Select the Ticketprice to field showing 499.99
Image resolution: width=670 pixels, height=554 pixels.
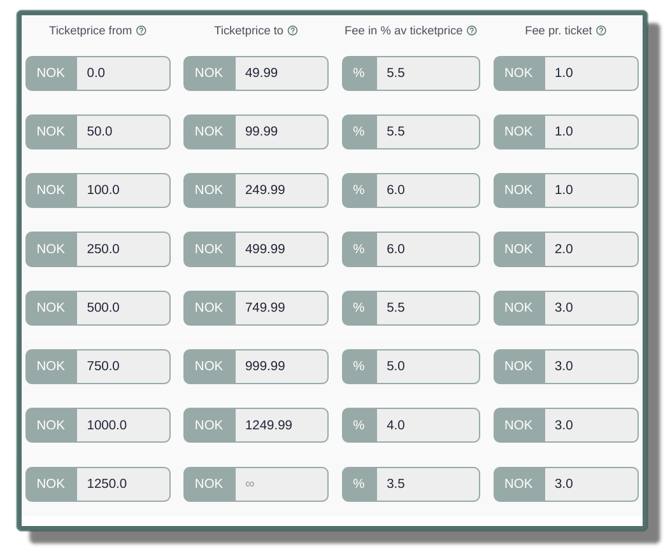(280, 249)
